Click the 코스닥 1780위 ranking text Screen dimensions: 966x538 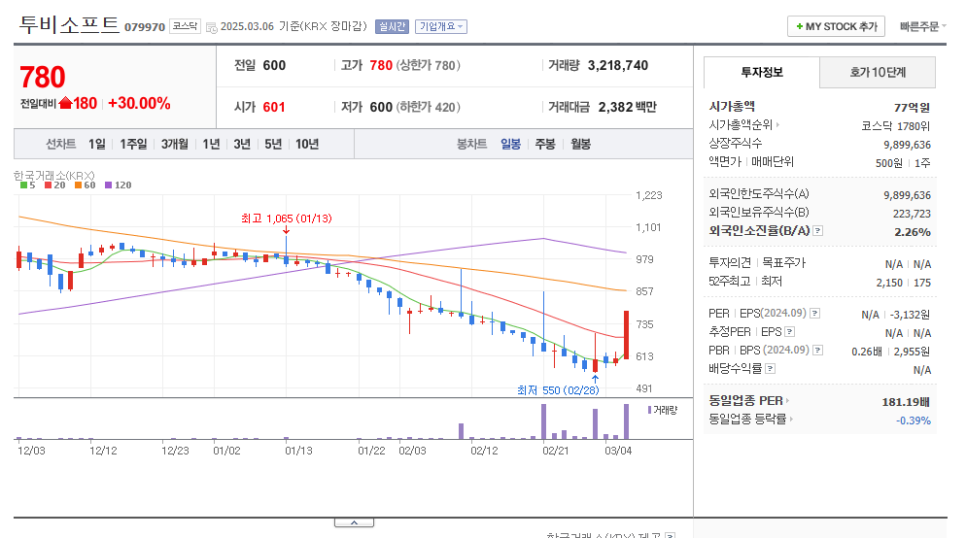[x=895, y=126]
